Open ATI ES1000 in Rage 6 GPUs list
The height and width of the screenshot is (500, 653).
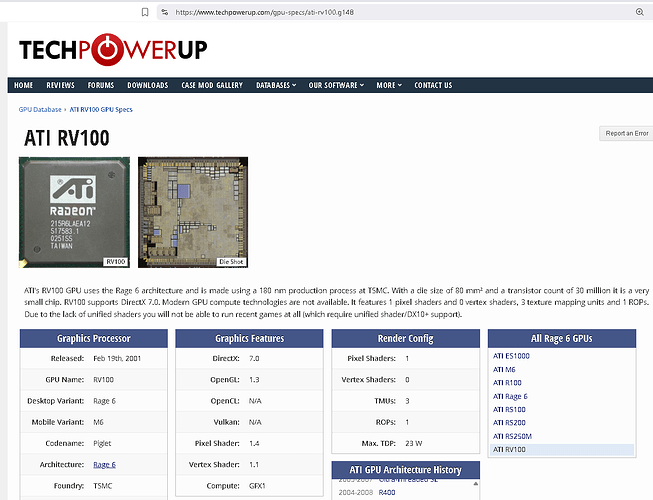coord(511,356)
